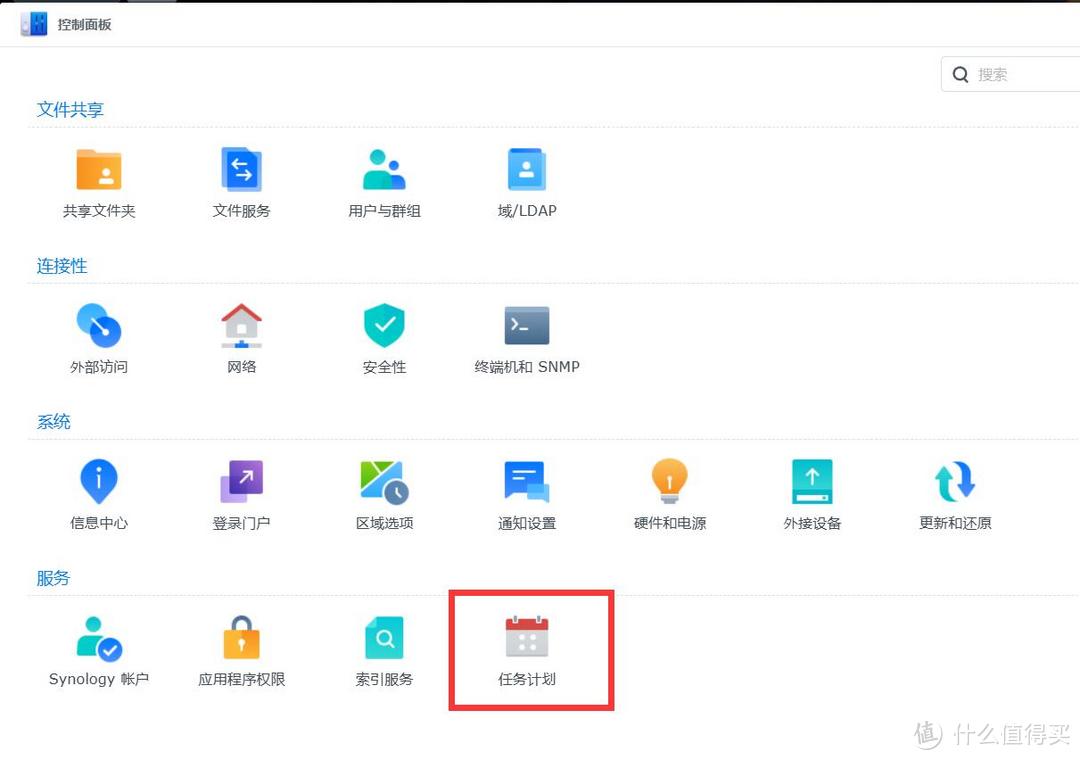The image size is (1080, 760).
Task: Open the highlighted 任务计划 (Task Scheduler)
Action: [x=530, y=648]
